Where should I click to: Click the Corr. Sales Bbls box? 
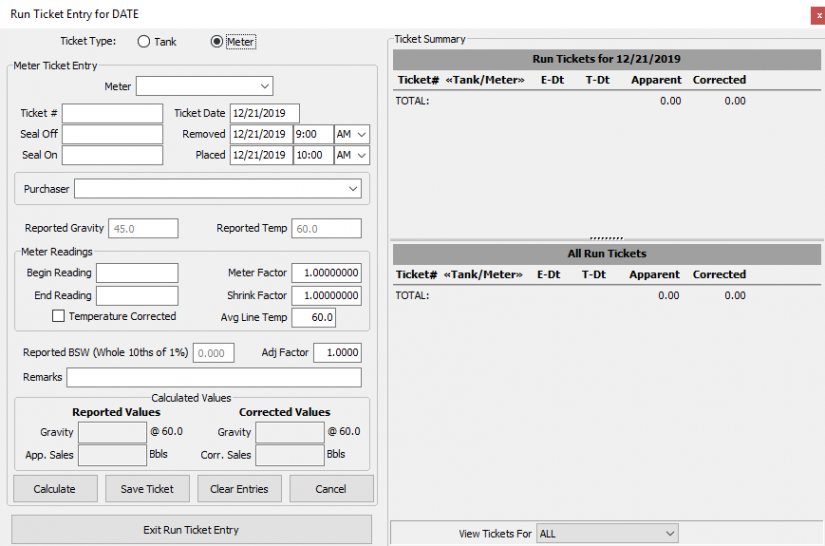290,455
